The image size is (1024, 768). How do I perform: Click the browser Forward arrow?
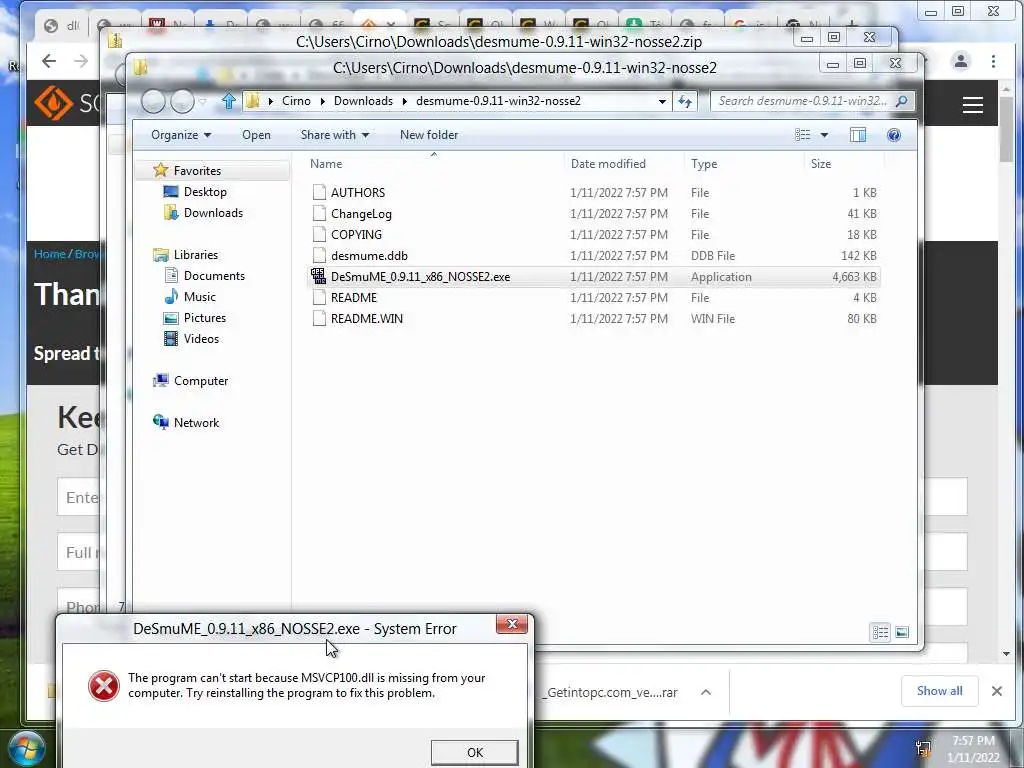point(81,61)
